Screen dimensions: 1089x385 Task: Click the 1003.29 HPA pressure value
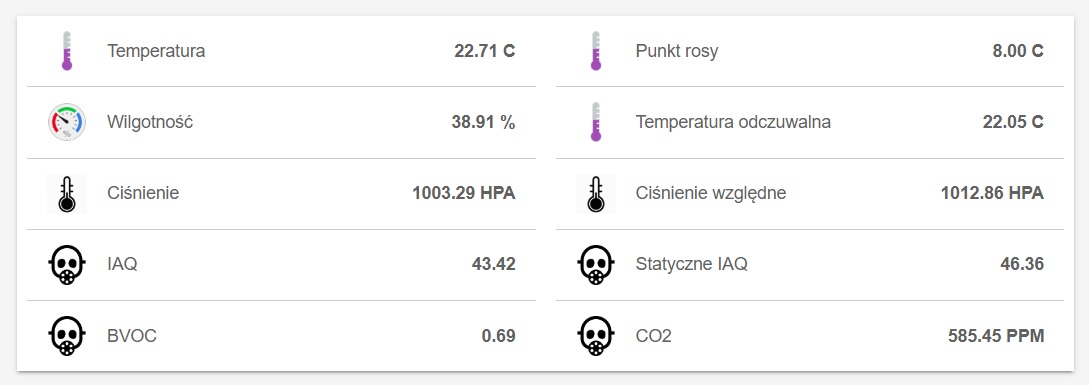click(464, 193)
